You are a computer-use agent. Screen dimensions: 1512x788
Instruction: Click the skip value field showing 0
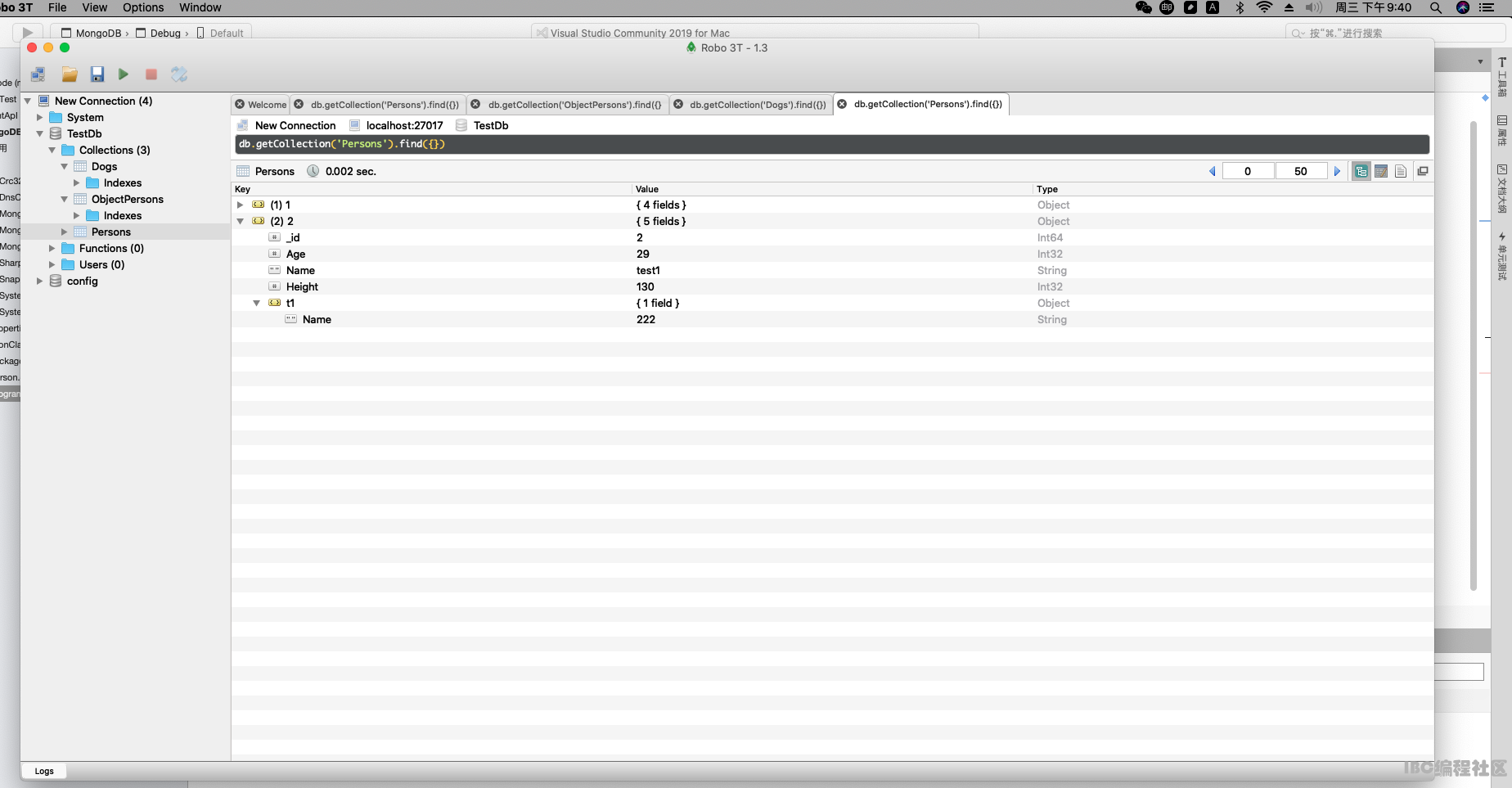click(1248, 171)
